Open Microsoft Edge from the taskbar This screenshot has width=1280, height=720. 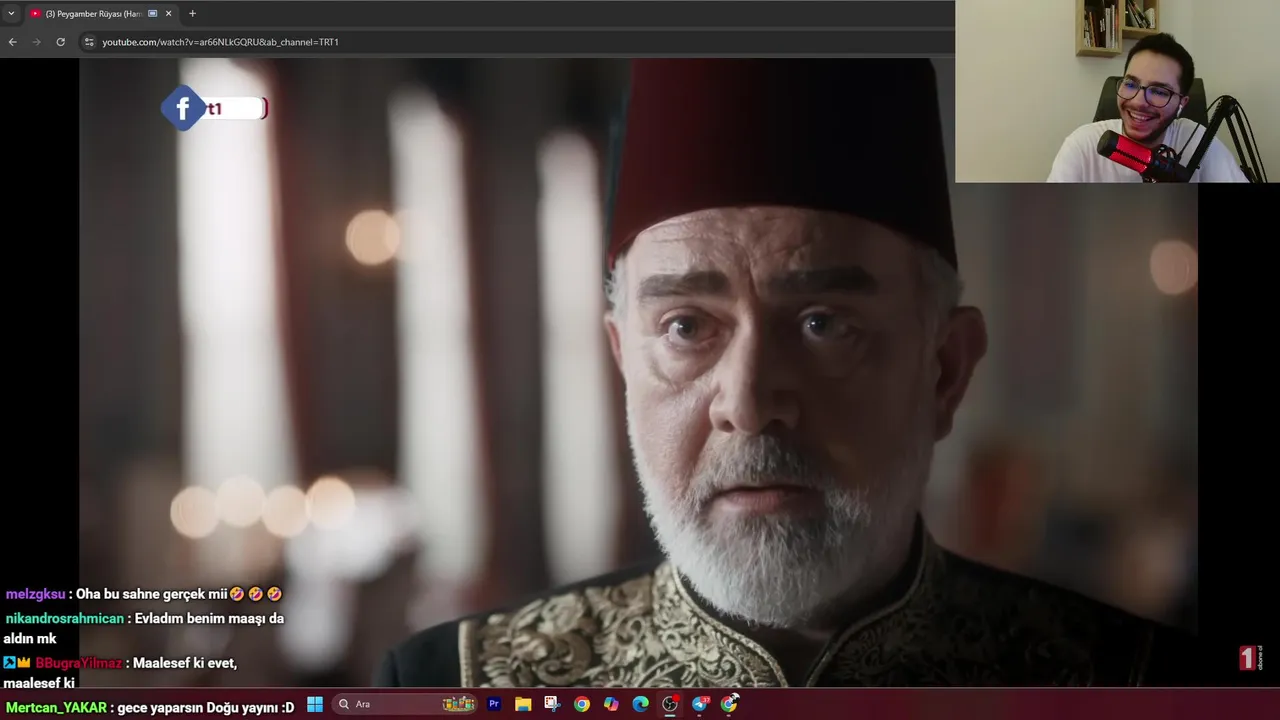tap(640, 704)
